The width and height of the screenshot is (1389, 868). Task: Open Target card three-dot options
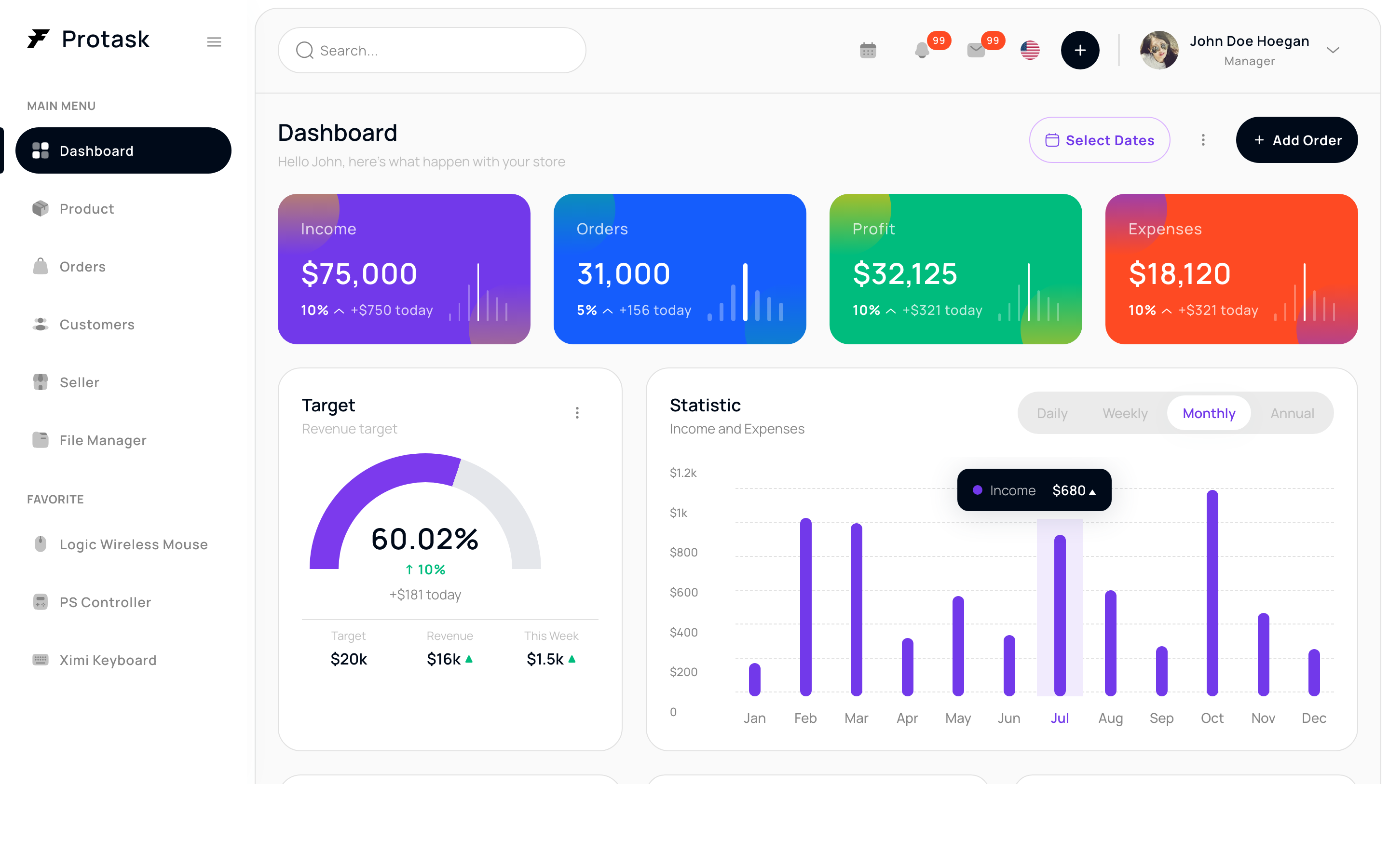point(577,413)
